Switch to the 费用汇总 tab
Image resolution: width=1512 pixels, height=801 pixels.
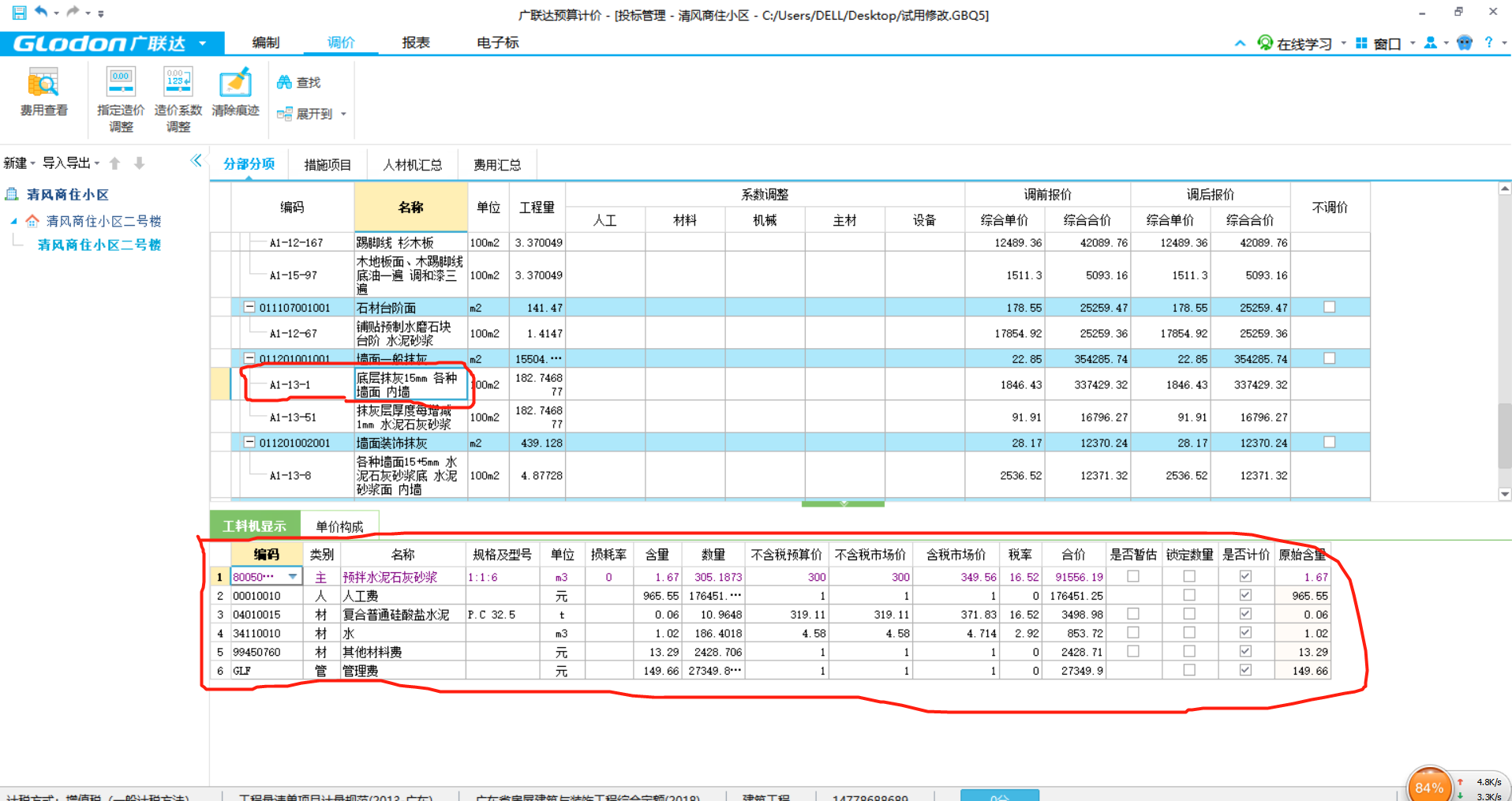pos(497,164)
